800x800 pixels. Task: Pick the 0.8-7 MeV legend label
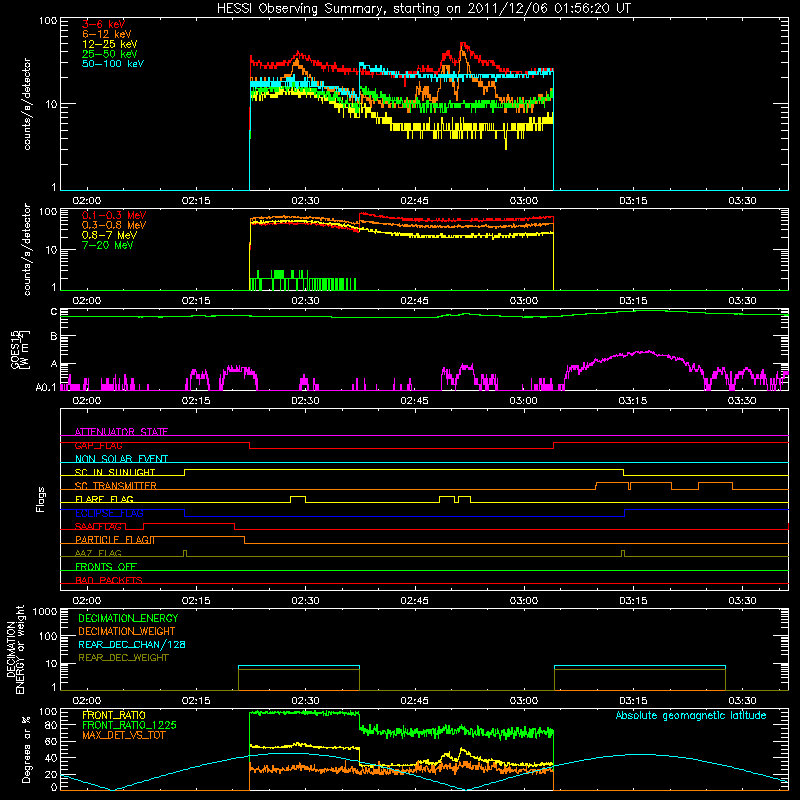(x=109, y=235)
